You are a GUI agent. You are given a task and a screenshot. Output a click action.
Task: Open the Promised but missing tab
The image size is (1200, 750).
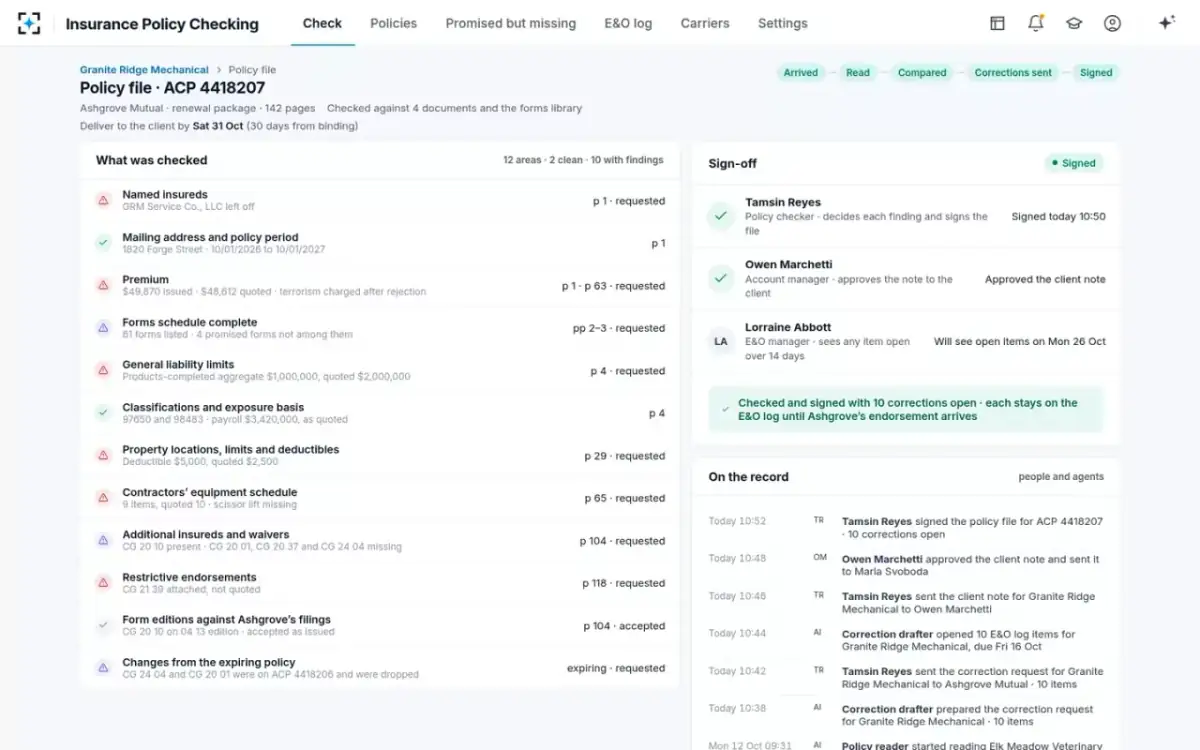click(511, 23)
